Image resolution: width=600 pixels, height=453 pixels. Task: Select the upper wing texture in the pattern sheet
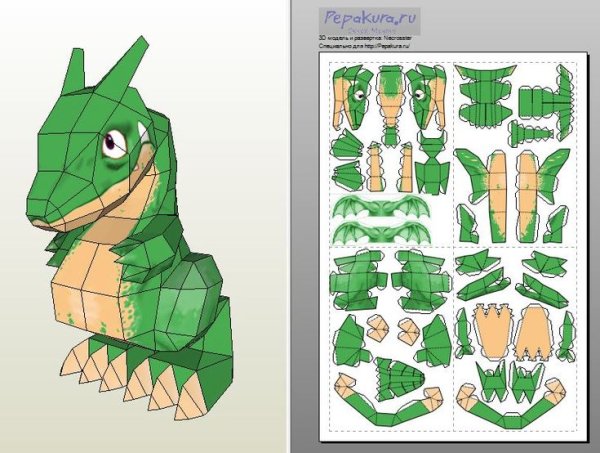pos(382,206)
